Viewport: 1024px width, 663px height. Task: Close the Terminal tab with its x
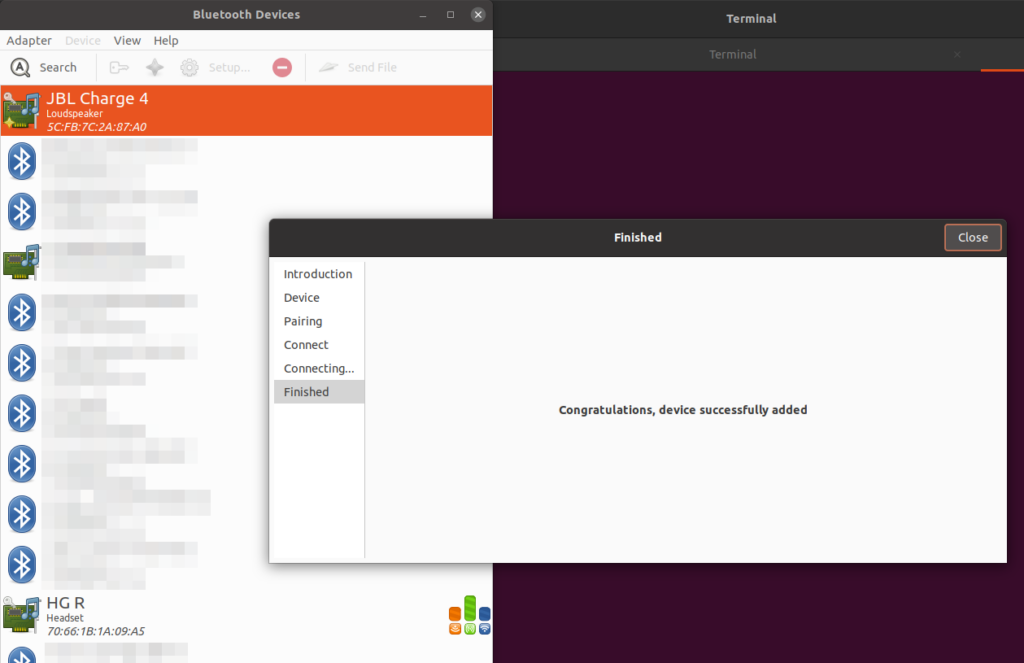coord(957,55)
